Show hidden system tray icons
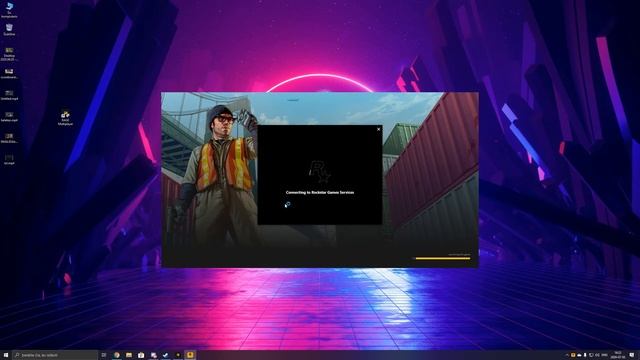Viewport: 640px width, 360px height. coord(567,355)
